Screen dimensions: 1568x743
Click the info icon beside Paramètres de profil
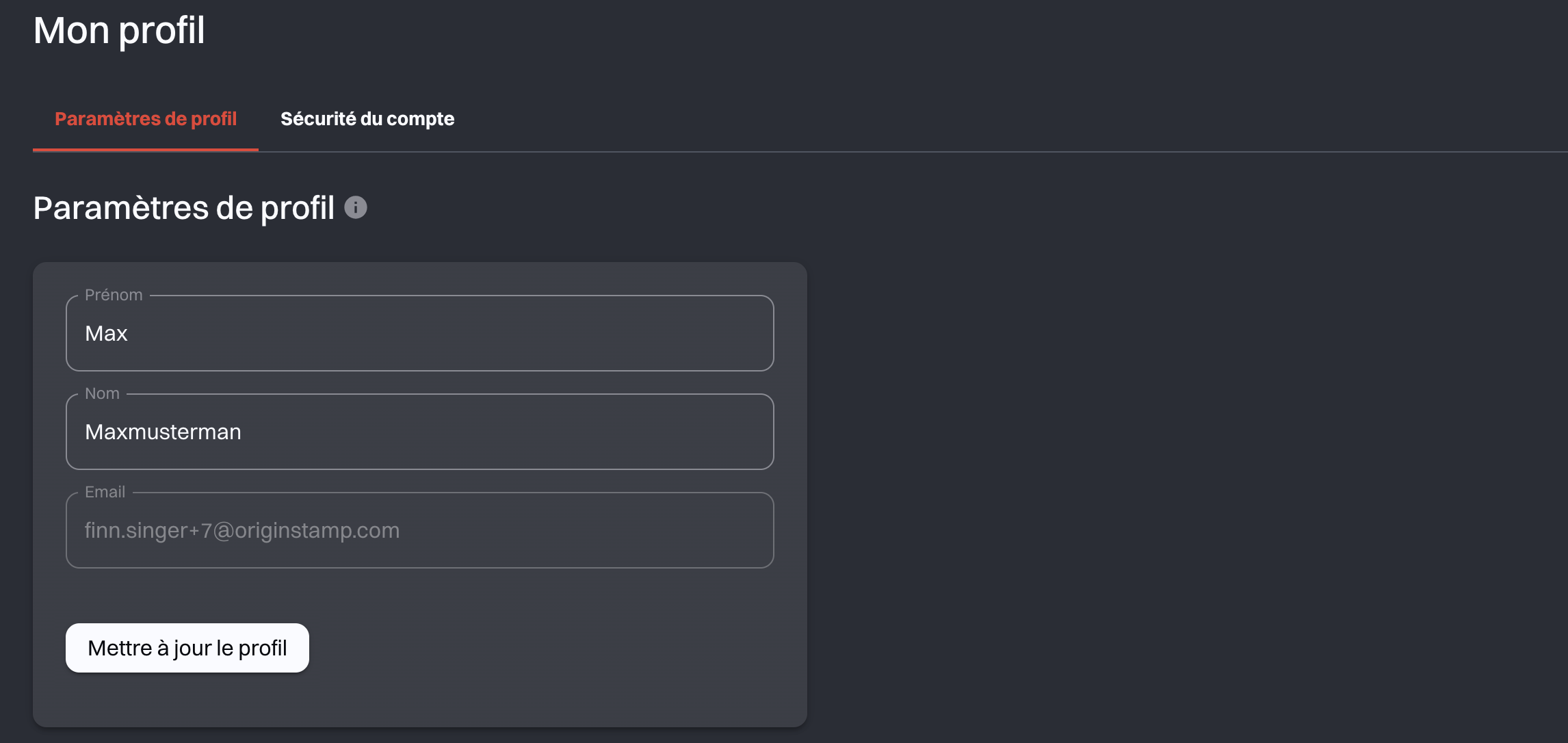(x=356, y=207)
